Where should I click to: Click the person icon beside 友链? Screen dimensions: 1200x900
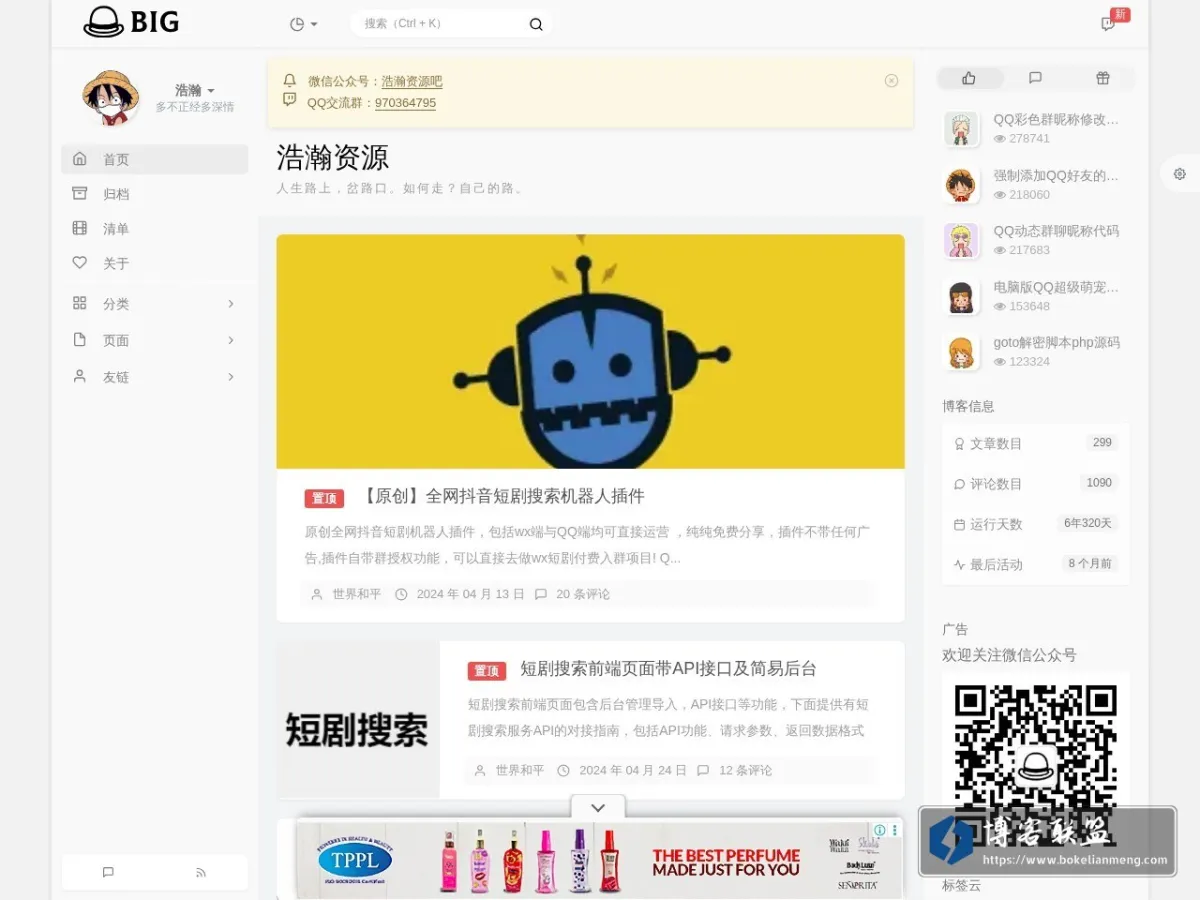80,376
